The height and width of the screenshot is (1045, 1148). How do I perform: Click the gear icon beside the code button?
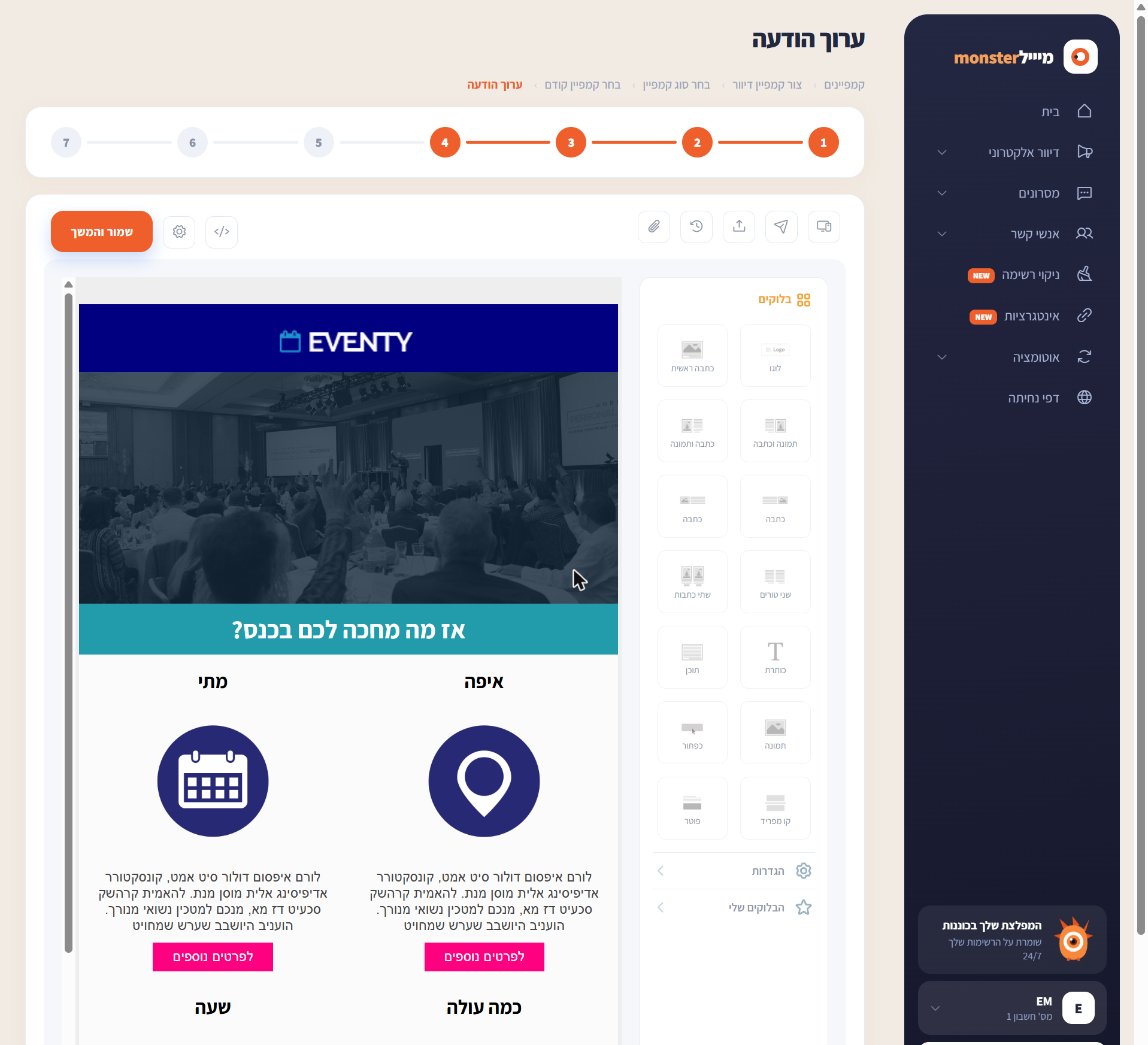pyautogui.click(x=179, y=232)
